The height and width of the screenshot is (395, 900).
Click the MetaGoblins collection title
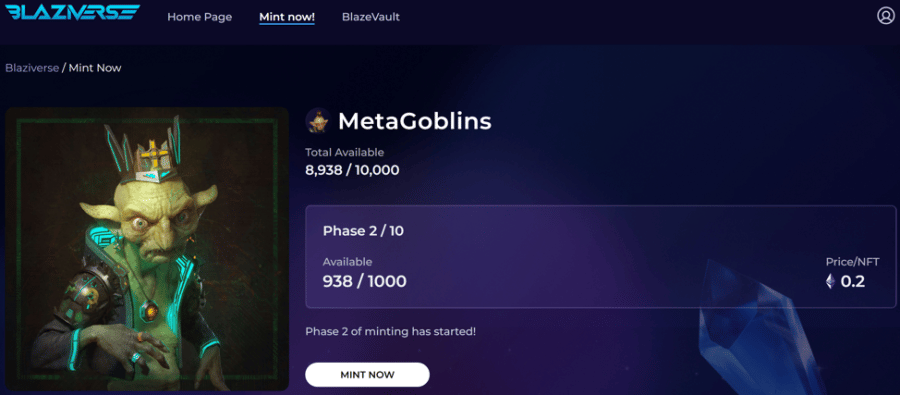(x=414, y=121)
